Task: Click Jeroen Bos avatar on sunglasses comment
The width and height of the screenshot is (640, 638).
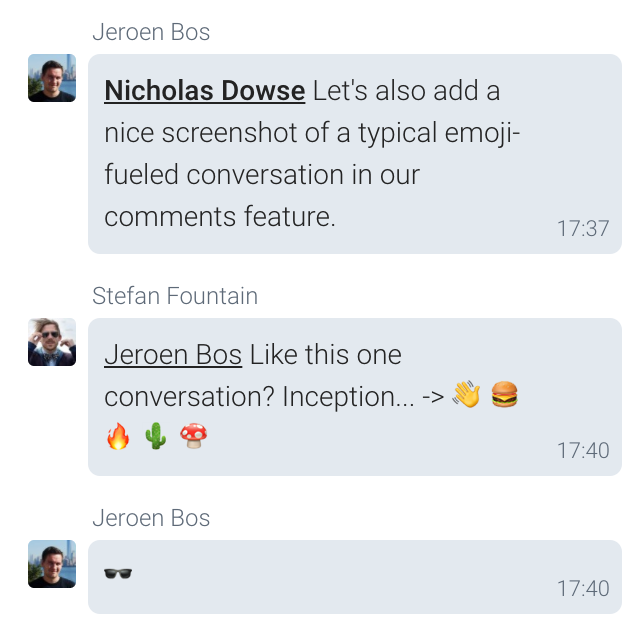Action: (x=52, y=564)
